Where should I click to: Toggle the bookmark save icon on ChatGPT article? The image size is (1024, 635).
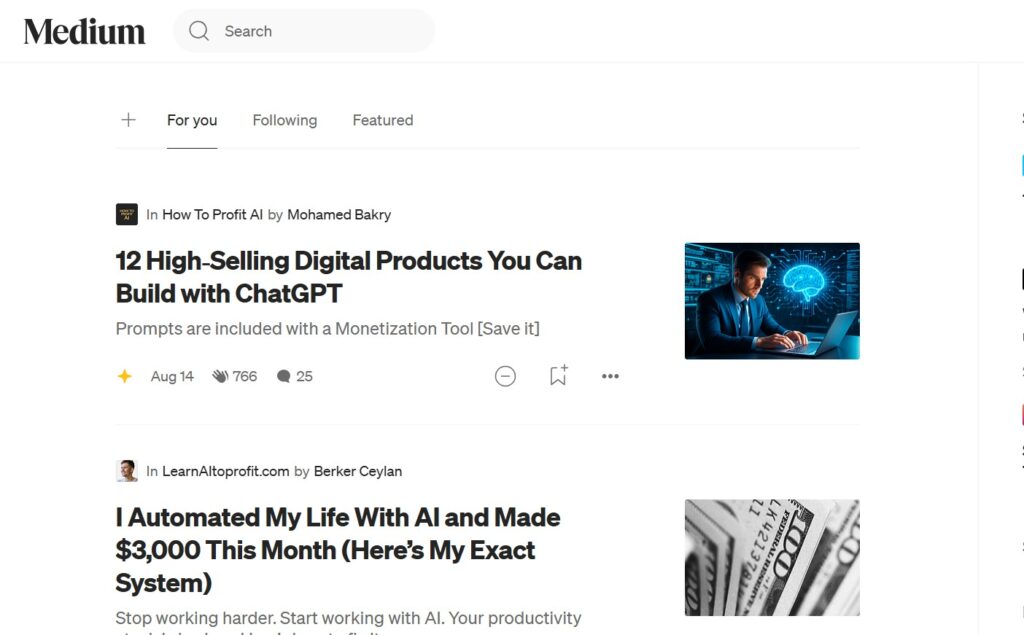pyautogui.click(x=558, y=376)
